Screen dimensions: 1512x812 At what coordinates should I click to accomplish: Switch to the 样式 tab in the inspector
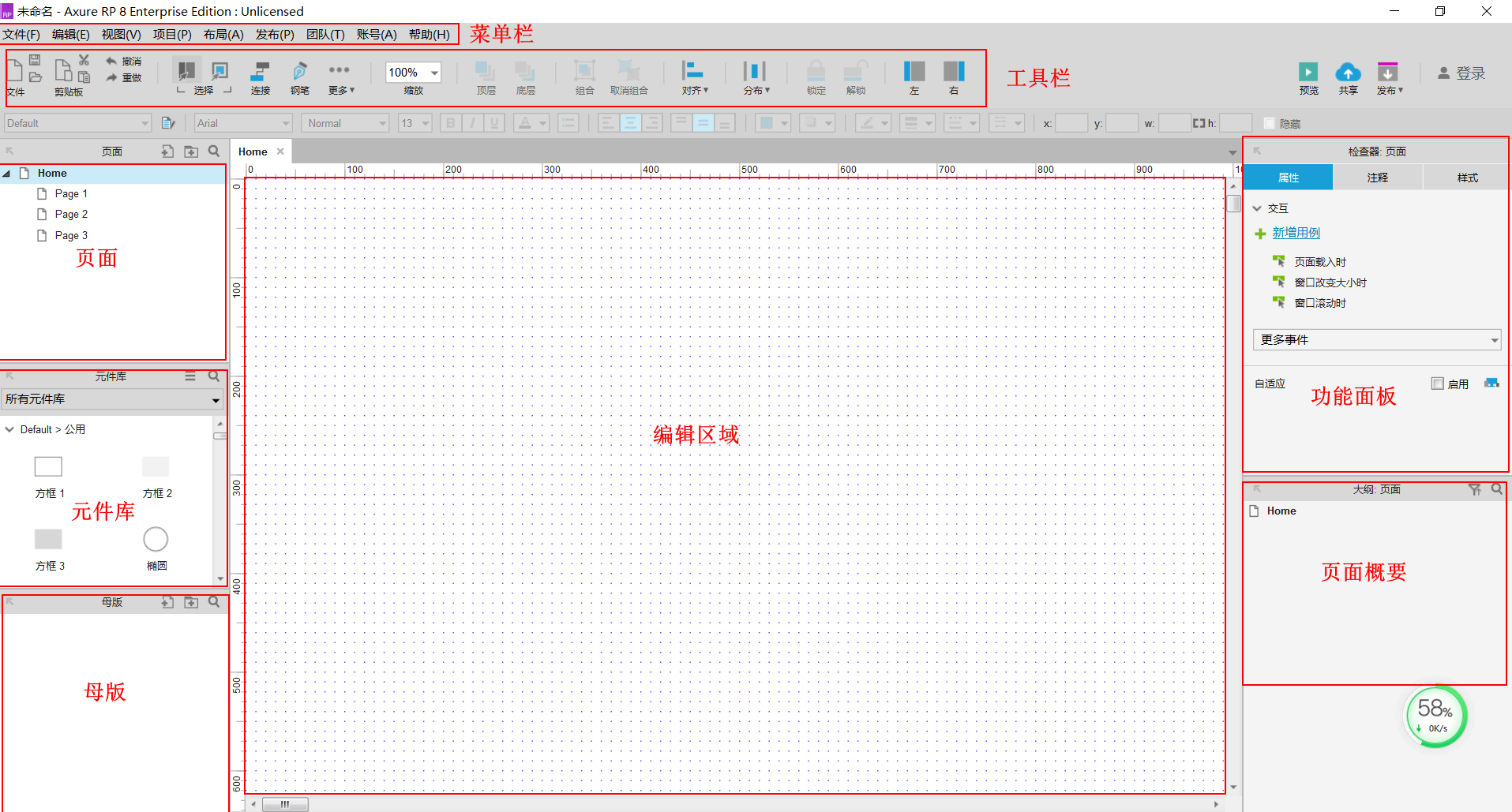coord(1465,177)
